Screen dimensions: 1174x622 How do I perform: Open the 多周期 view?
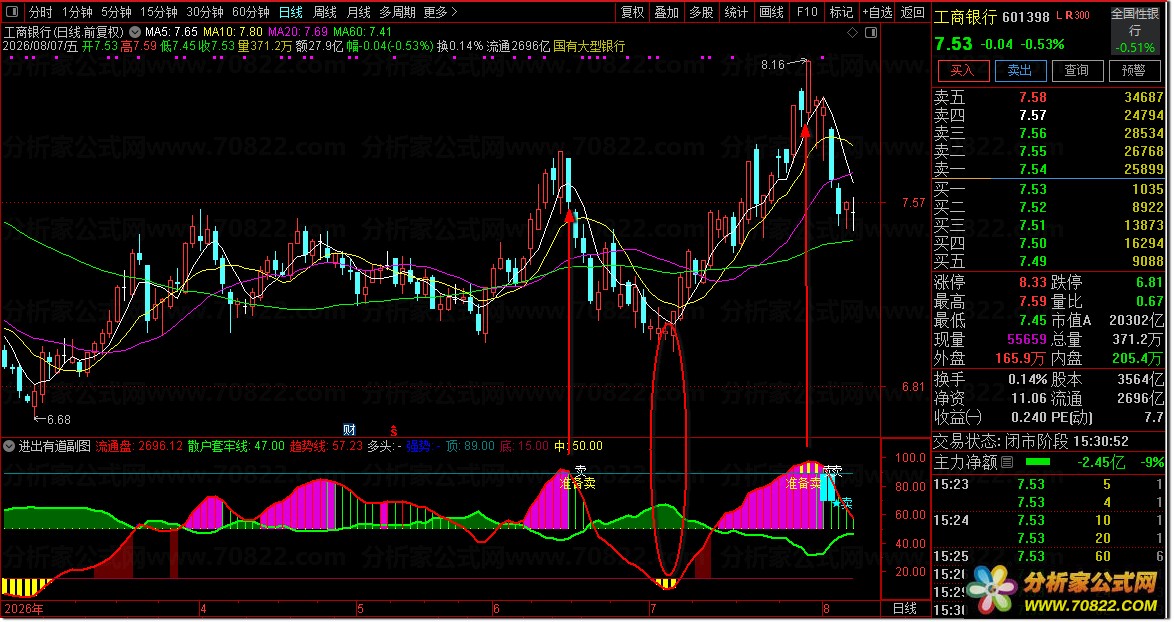coord(397,12)
